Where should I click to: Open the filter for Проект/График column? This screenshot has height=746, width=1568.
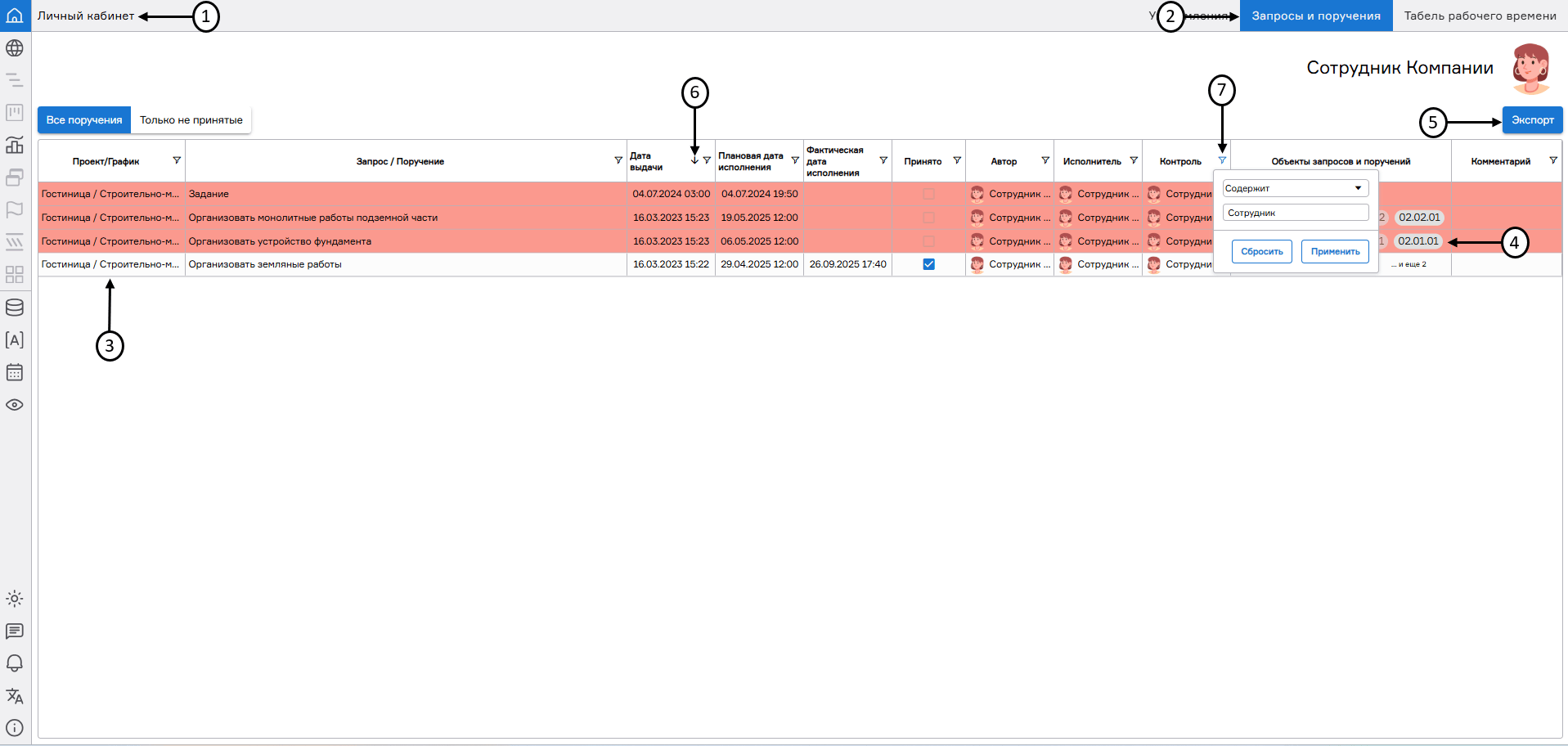tap(177, 160)
